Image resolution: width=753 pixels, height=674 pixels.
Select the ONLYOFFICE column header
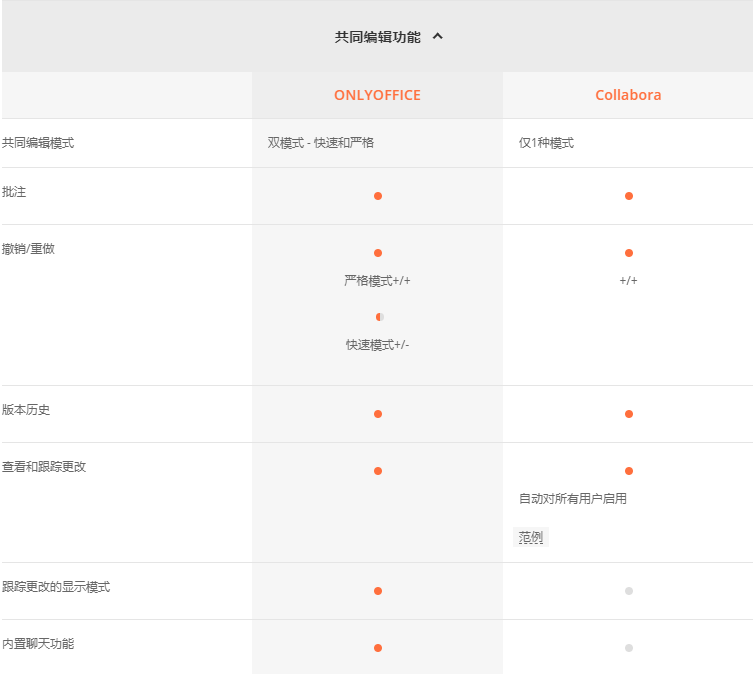click(377, 95)
